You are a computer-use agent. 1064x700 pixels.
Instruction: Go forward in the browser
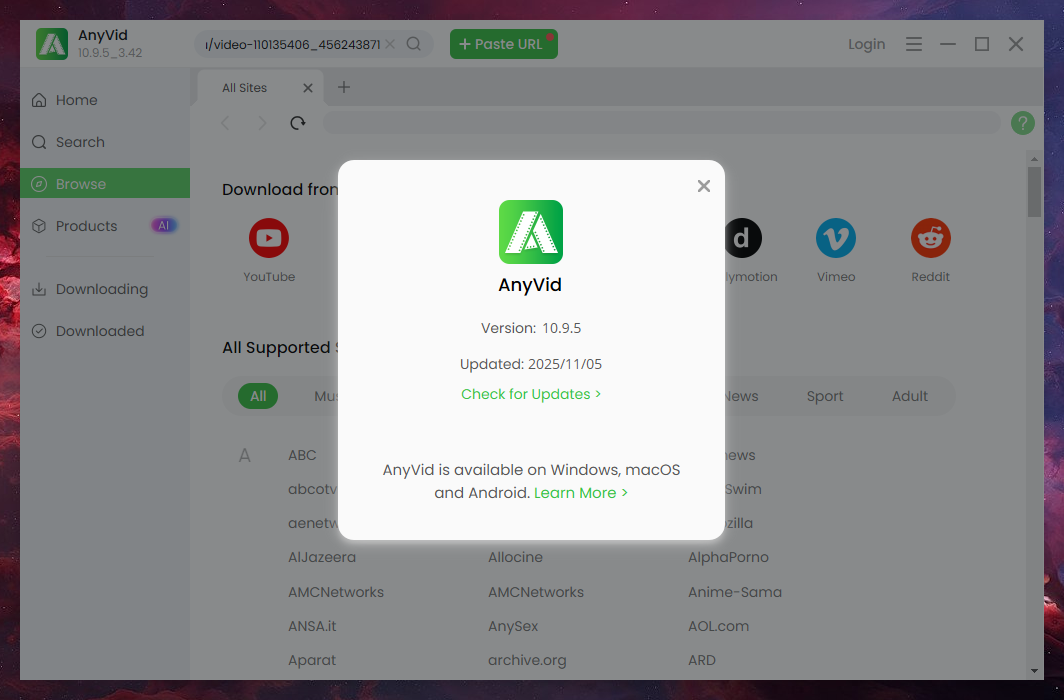pos(262,123)
